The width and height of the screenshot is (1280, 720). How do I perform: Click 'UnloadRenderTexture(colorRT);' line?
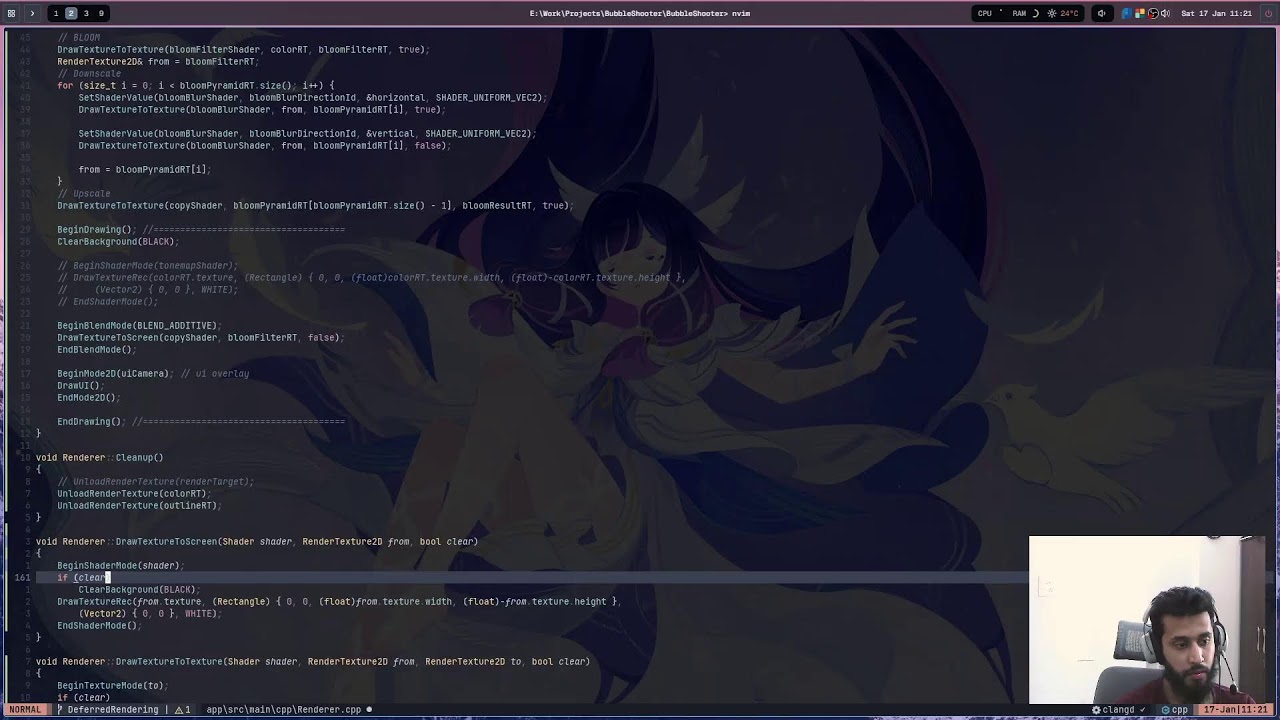click(134, 494)
